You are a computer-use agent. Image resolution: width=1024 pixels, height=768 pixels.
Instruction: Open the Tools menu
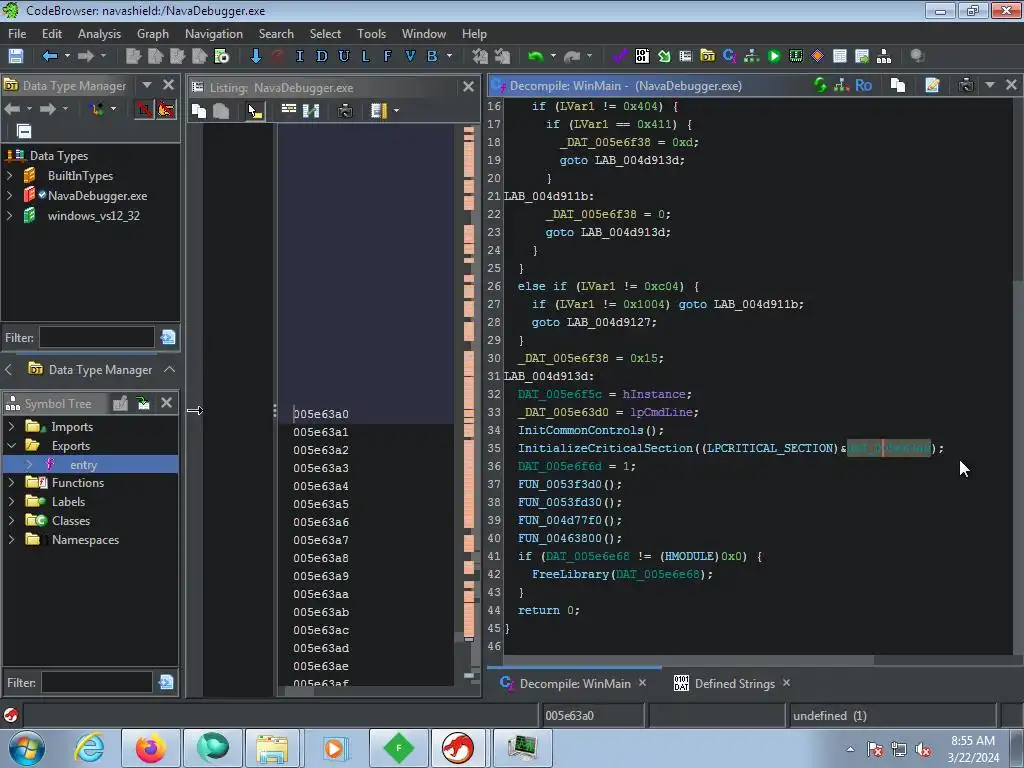click(x=372, y=34)
